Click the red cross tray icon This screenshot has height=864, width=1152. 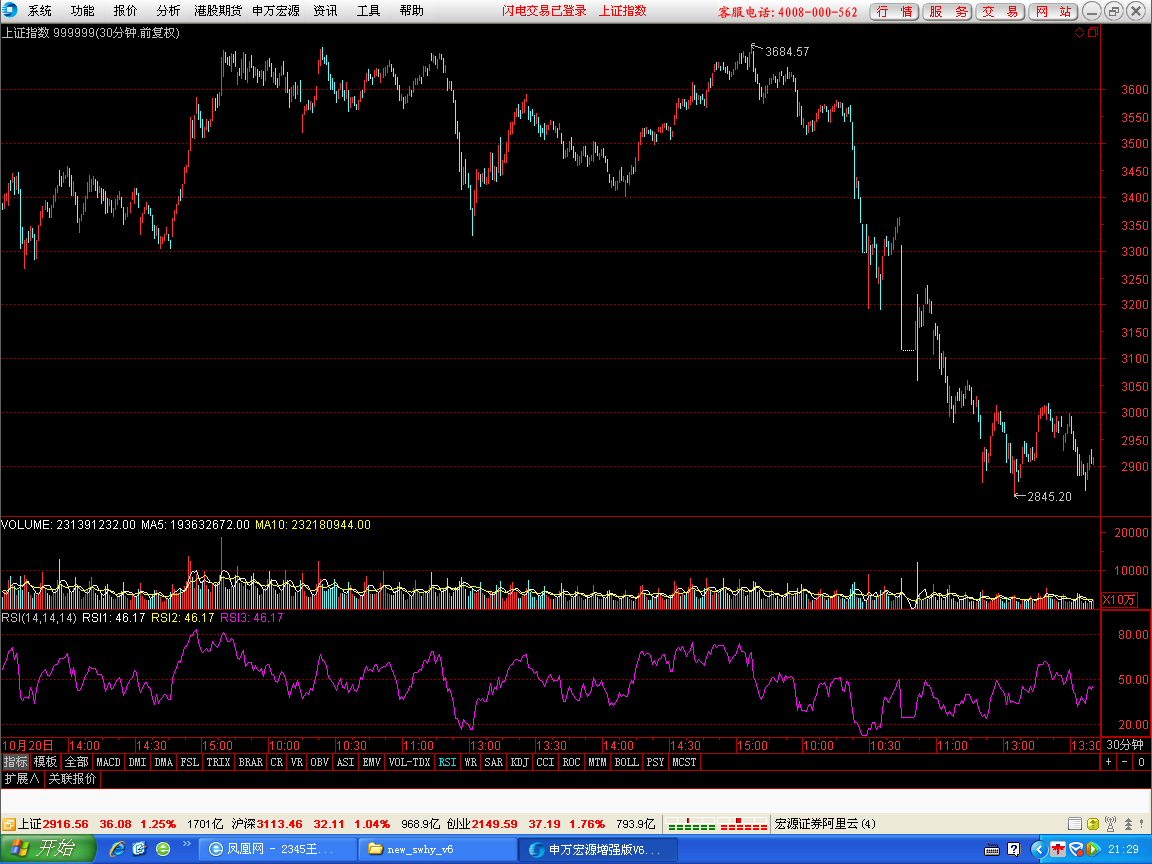(1058, 849)
